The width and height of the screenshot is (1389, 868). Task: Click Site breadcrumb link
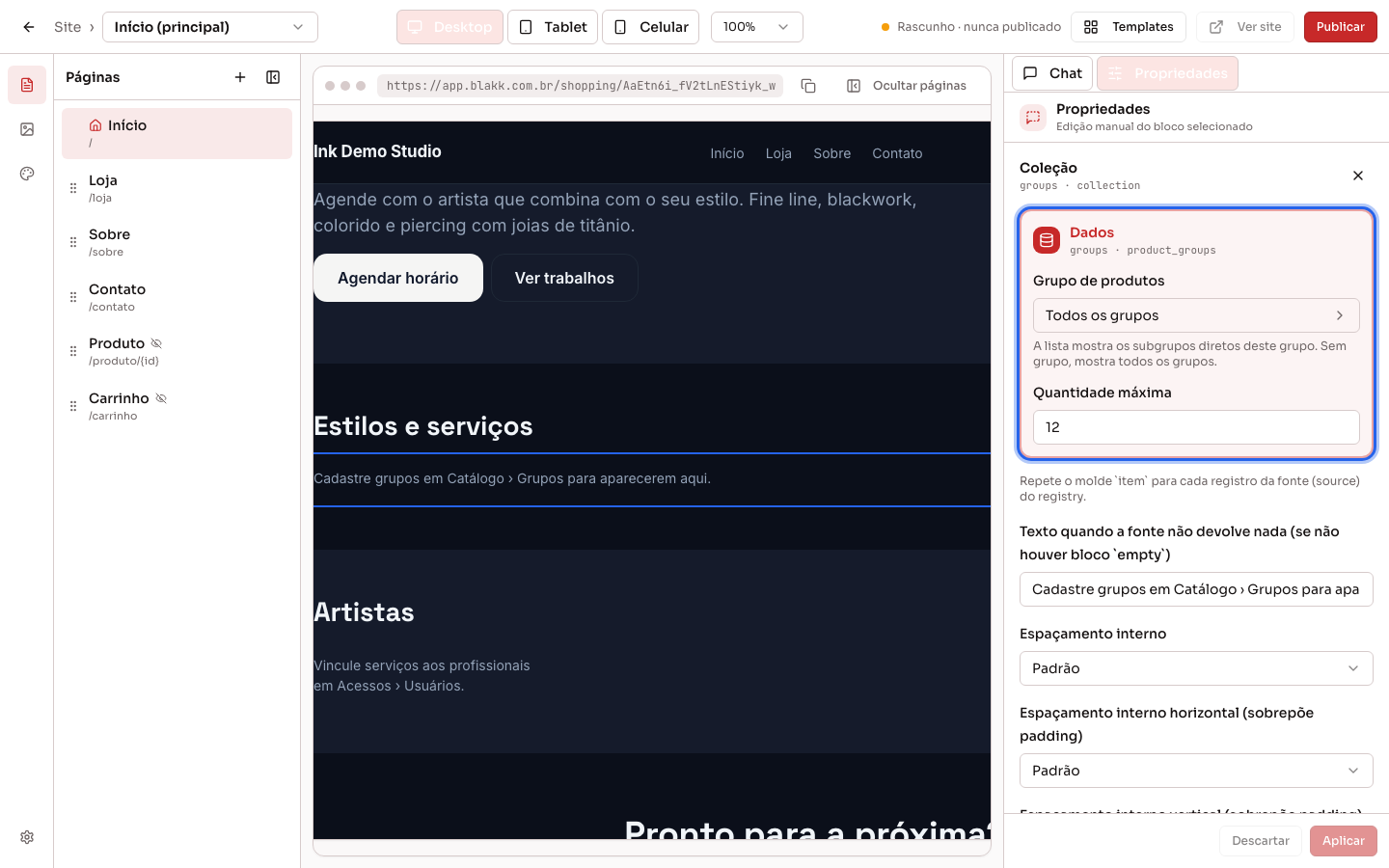pyautogui.click(x=68, y=27)
